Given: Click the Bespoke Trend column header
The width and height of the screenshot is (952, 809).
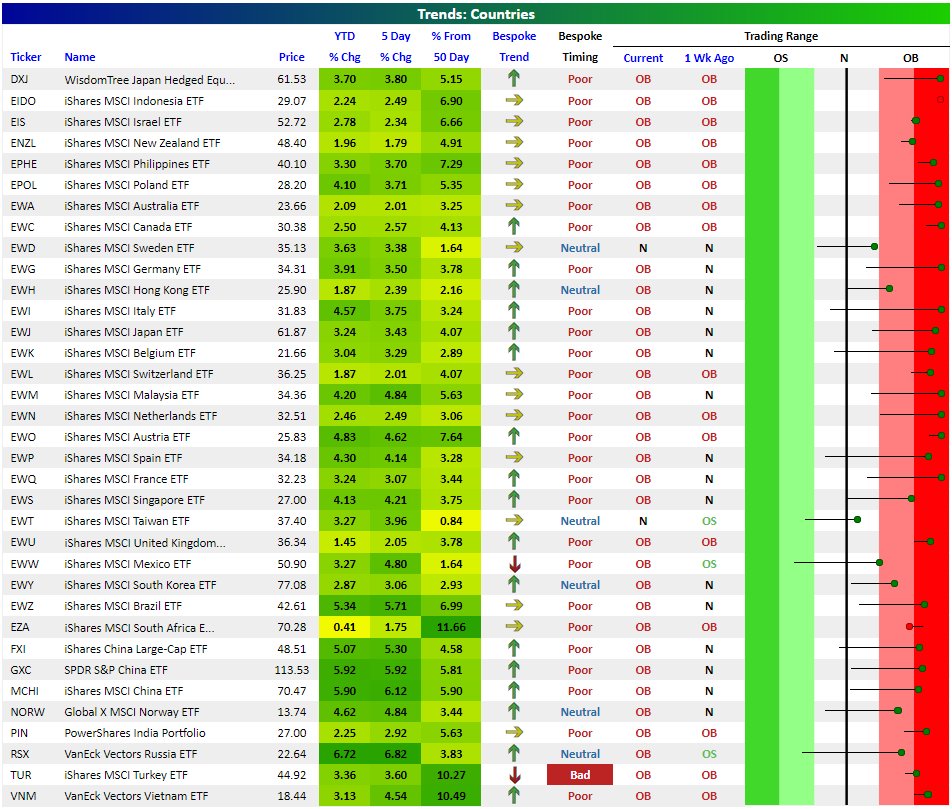Looking at the screenshot, I should point(514,47).
